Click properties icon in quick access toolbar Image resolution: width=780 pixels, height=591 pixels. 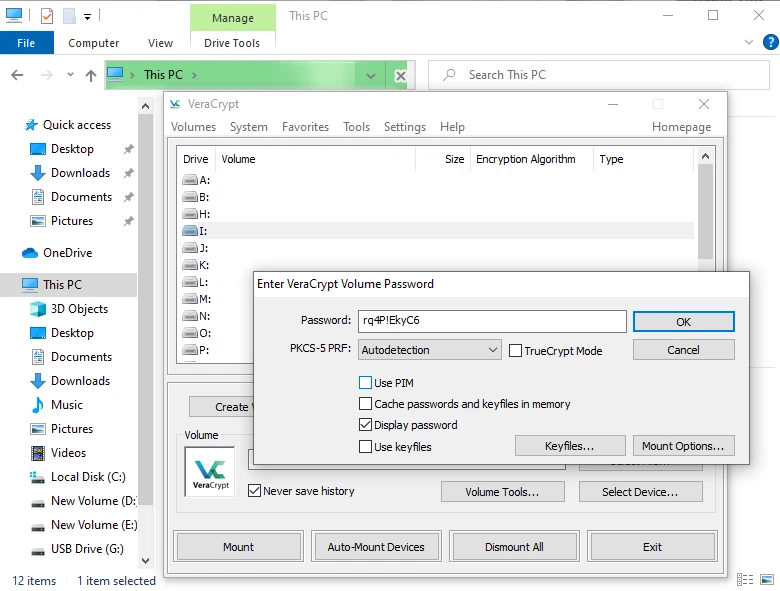pos(47,16)
